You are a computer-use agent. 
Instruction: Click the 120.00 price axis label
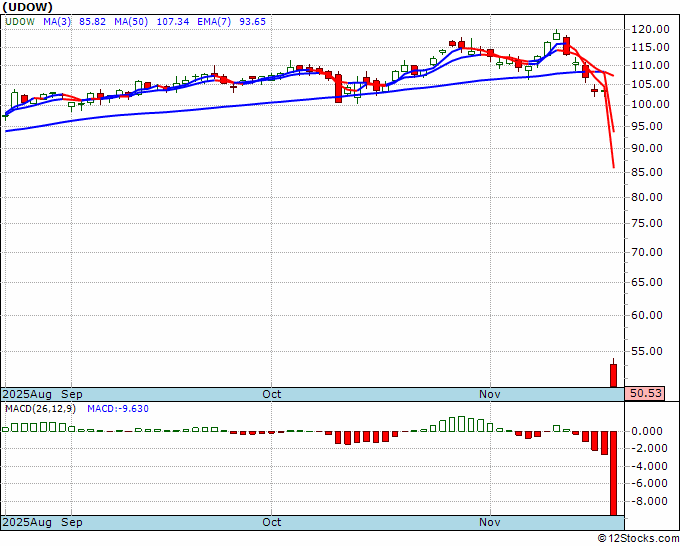(650, 29)
